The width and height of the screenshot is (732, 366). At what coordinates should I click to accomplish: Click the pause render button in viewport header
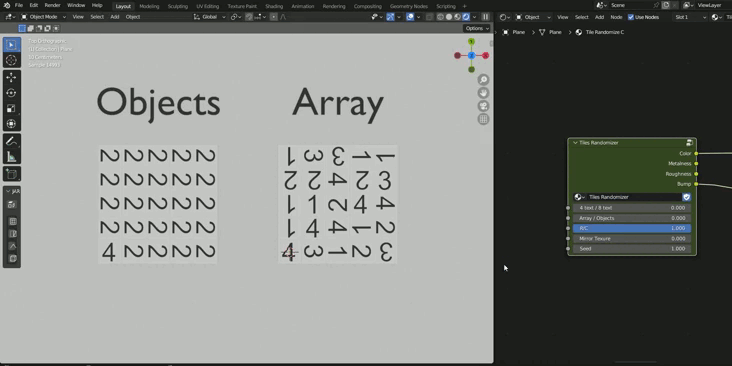tap(486, 17)
